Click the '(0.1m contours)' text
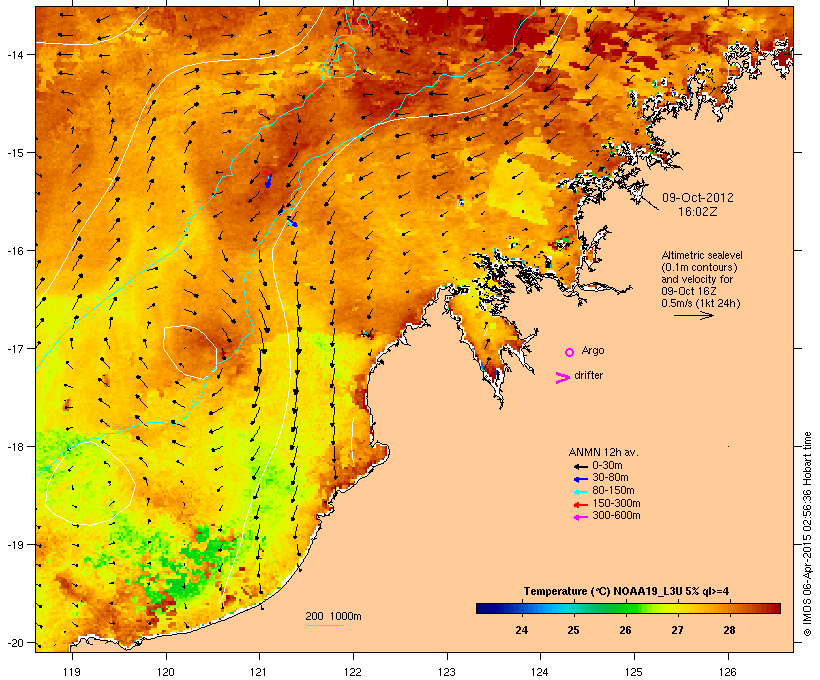Viewport: 820px width, 680px height. [x=699, y=267]
